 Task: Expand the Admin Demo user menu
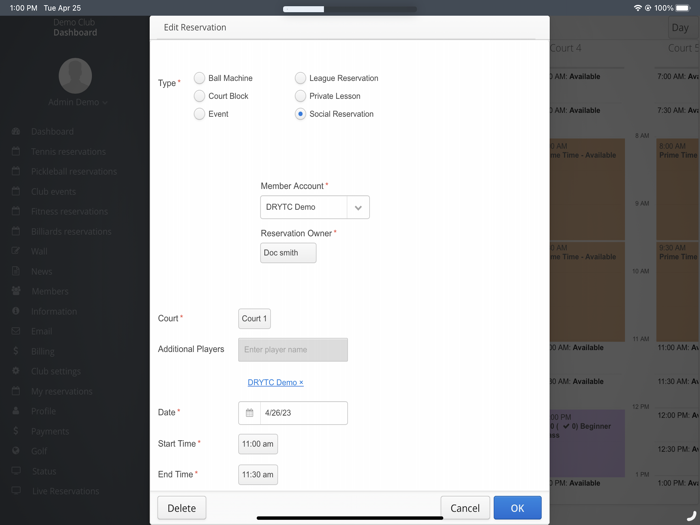78,102
